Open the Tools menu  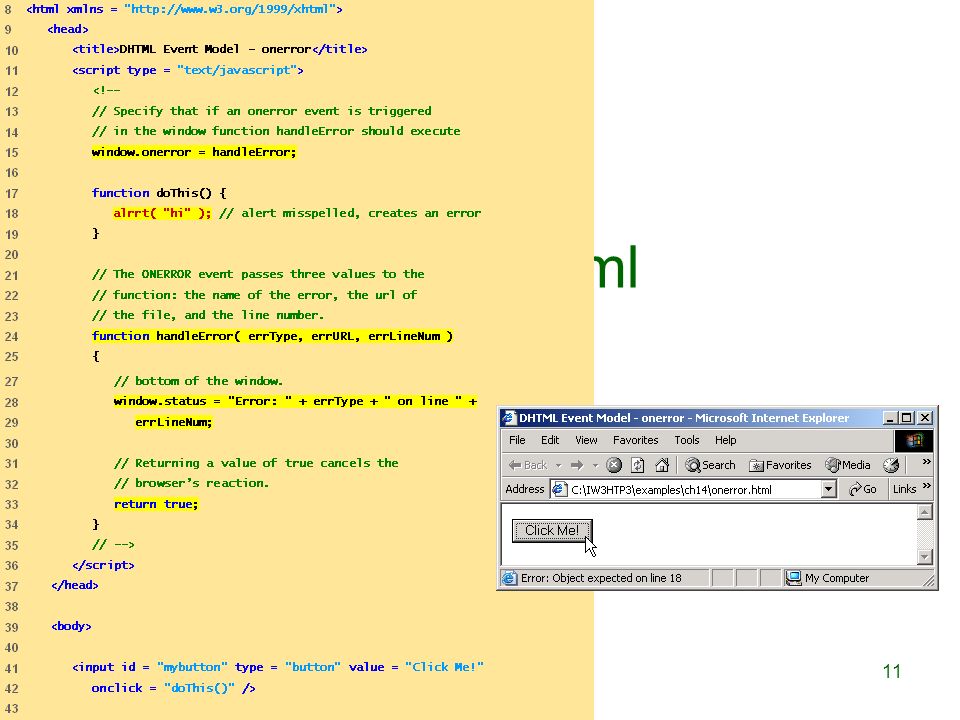point(687,440)
